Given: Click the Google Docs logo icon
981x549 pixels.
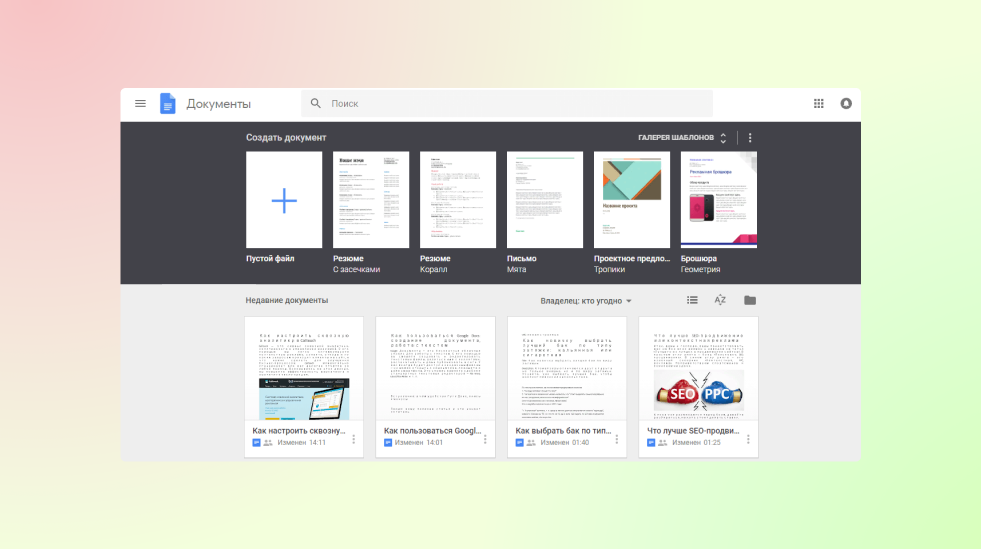Looking at the screenshot, I should (168, 104).
